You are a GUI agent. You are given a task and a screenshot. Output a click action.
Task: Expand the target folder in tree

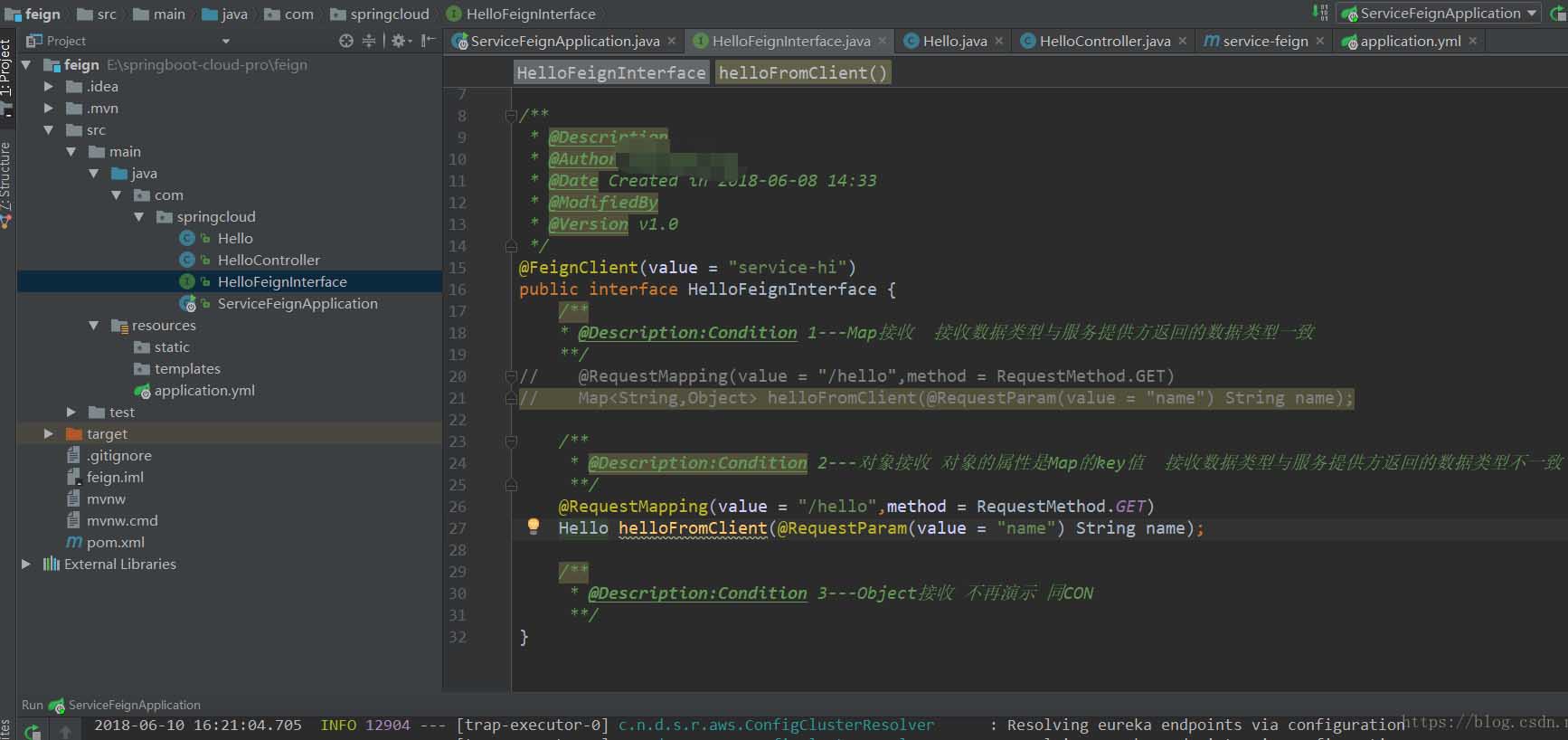(x=49, y=434)
